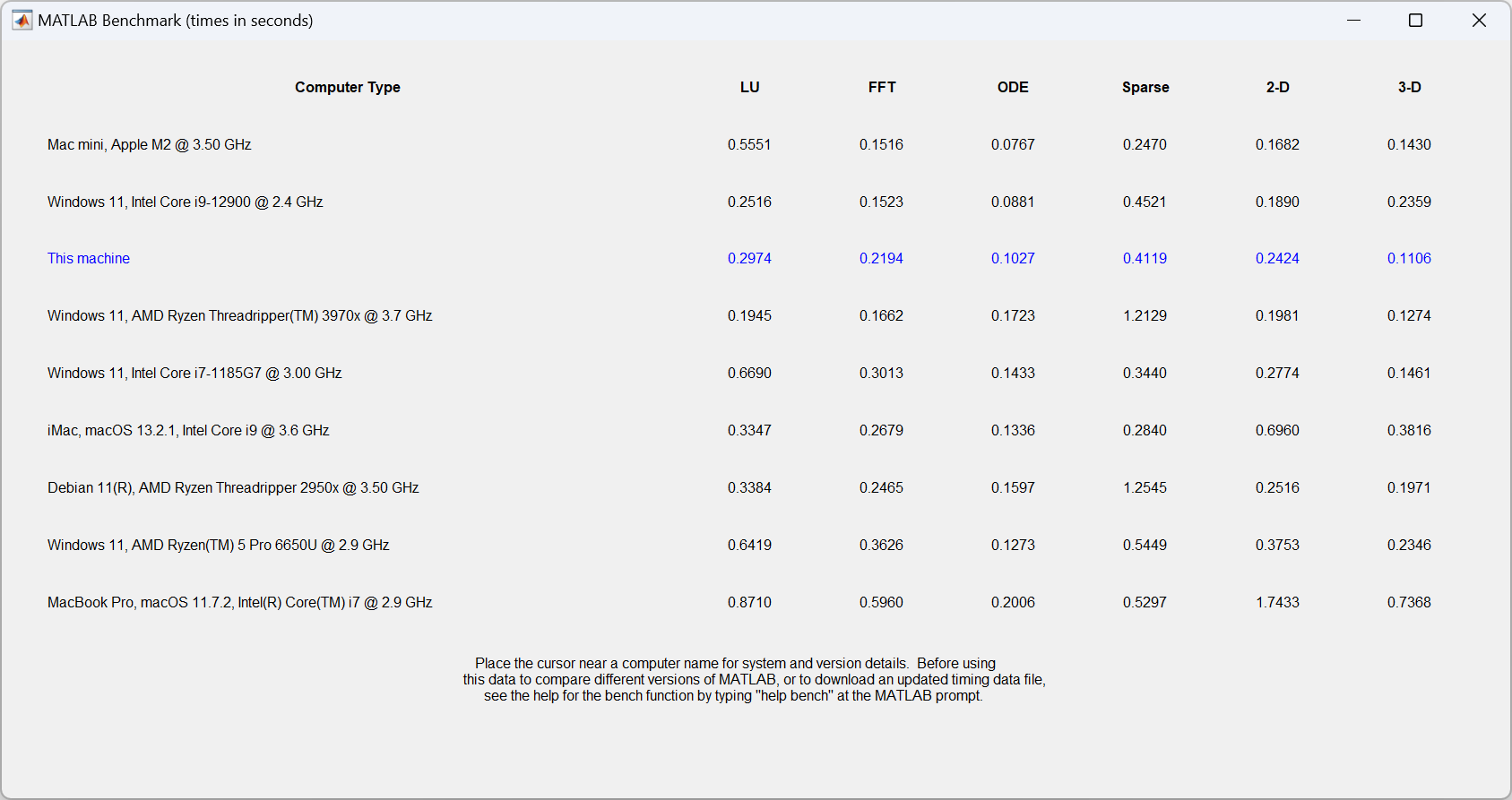Image resolution: width=1512 pixels, height=800 pixels.
Task: Select Debian 11(R) Threadripper 2950x row name
Action: [x=233, y=487]
